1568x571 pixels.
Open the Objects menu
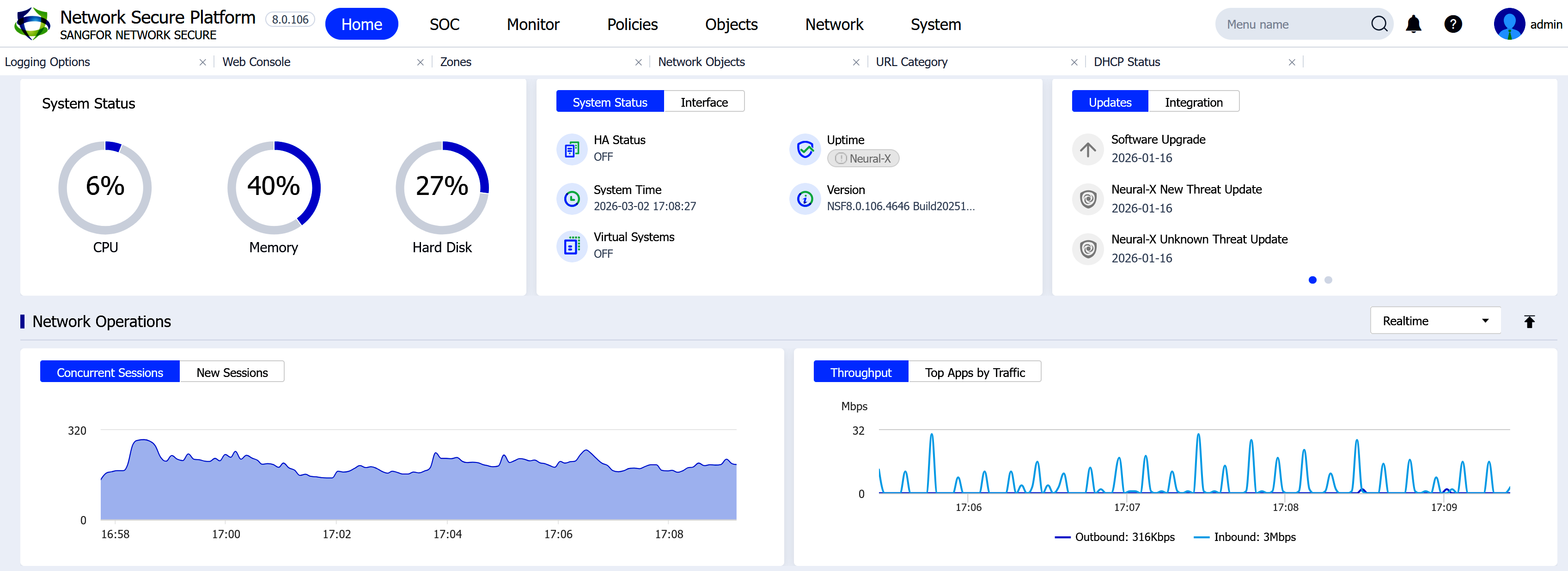point(731,24)
